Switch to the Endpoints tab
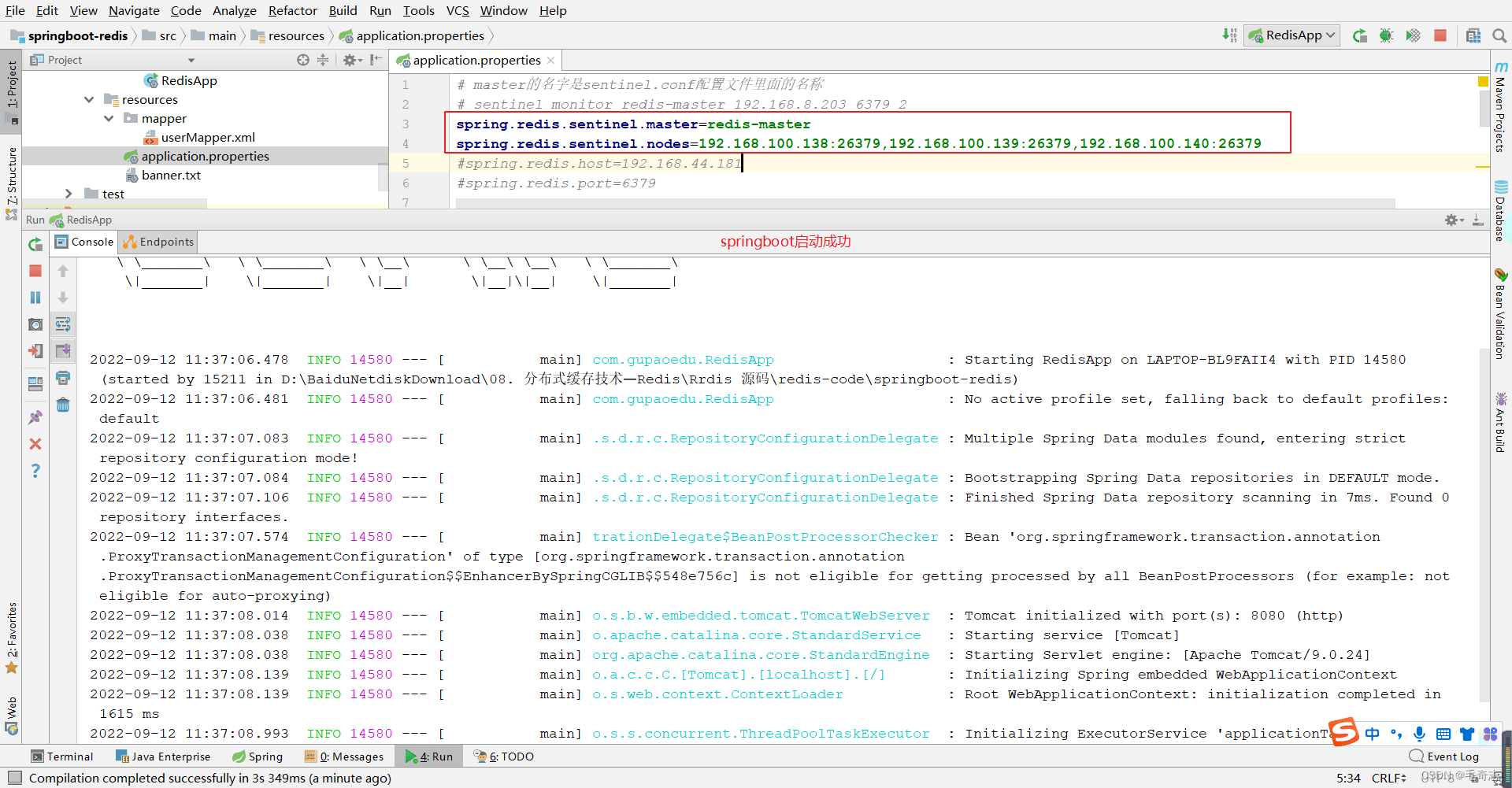This screenshot has height=788, width=1512. (x=158, y=242)
